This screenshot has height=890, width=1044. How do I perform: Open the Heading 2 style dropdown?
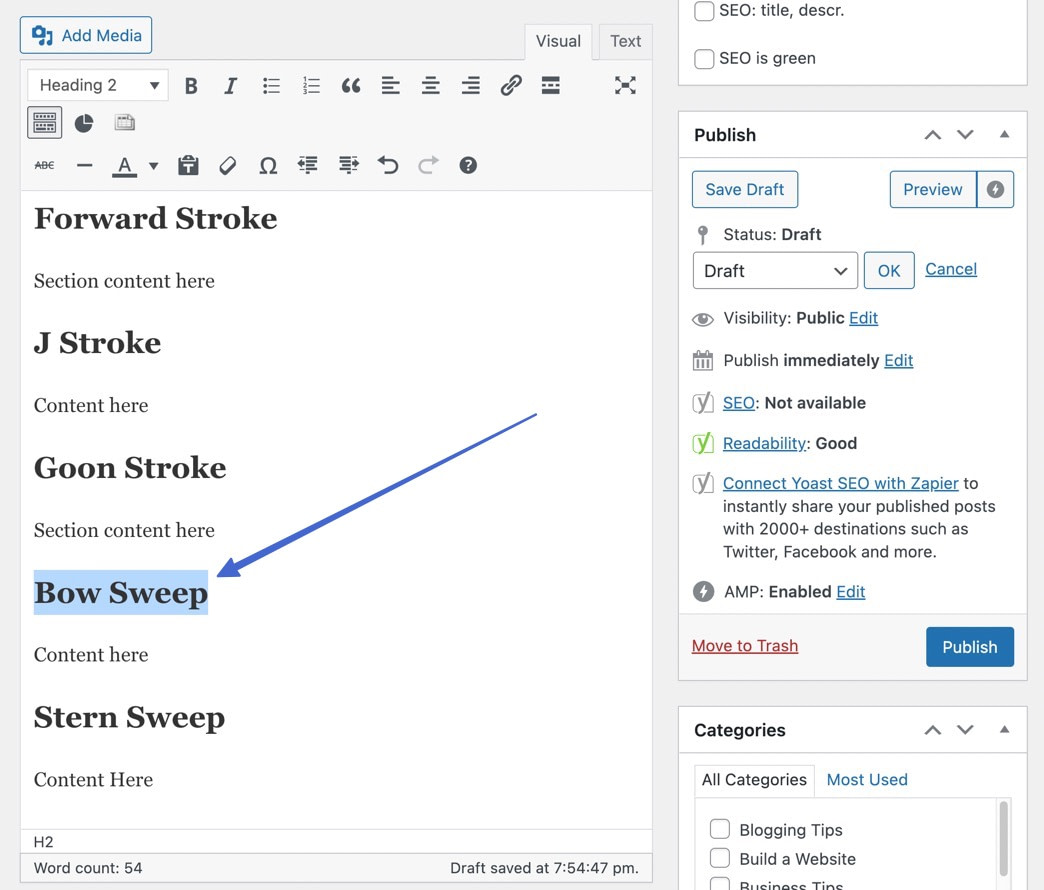[x=97, y=85]
